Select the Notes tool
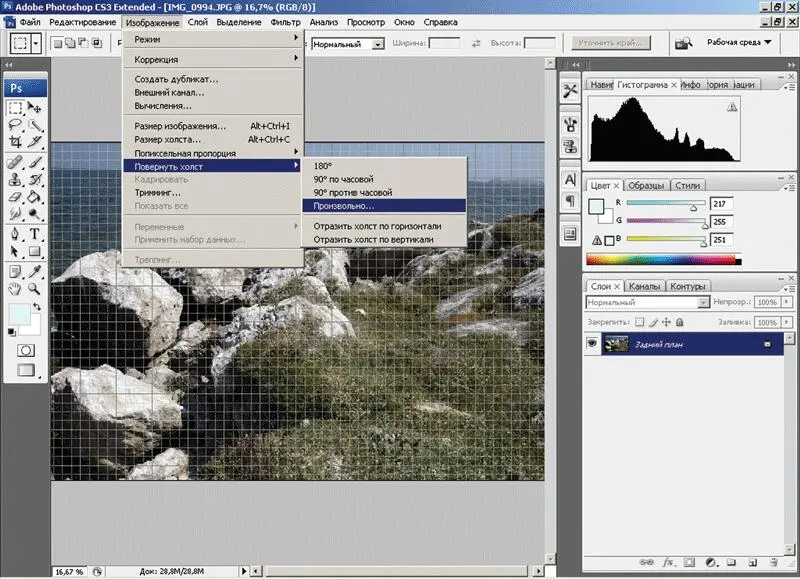Image resolution: width=800 pixels, height=580 pixels. tap(15, 272)
